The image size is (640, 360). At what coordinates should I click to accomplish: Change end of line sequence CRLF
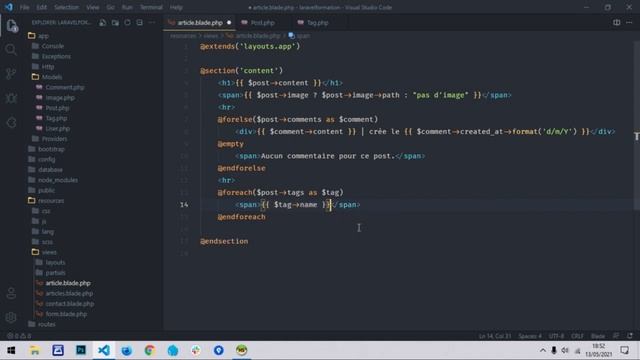(x=577, y=336)
